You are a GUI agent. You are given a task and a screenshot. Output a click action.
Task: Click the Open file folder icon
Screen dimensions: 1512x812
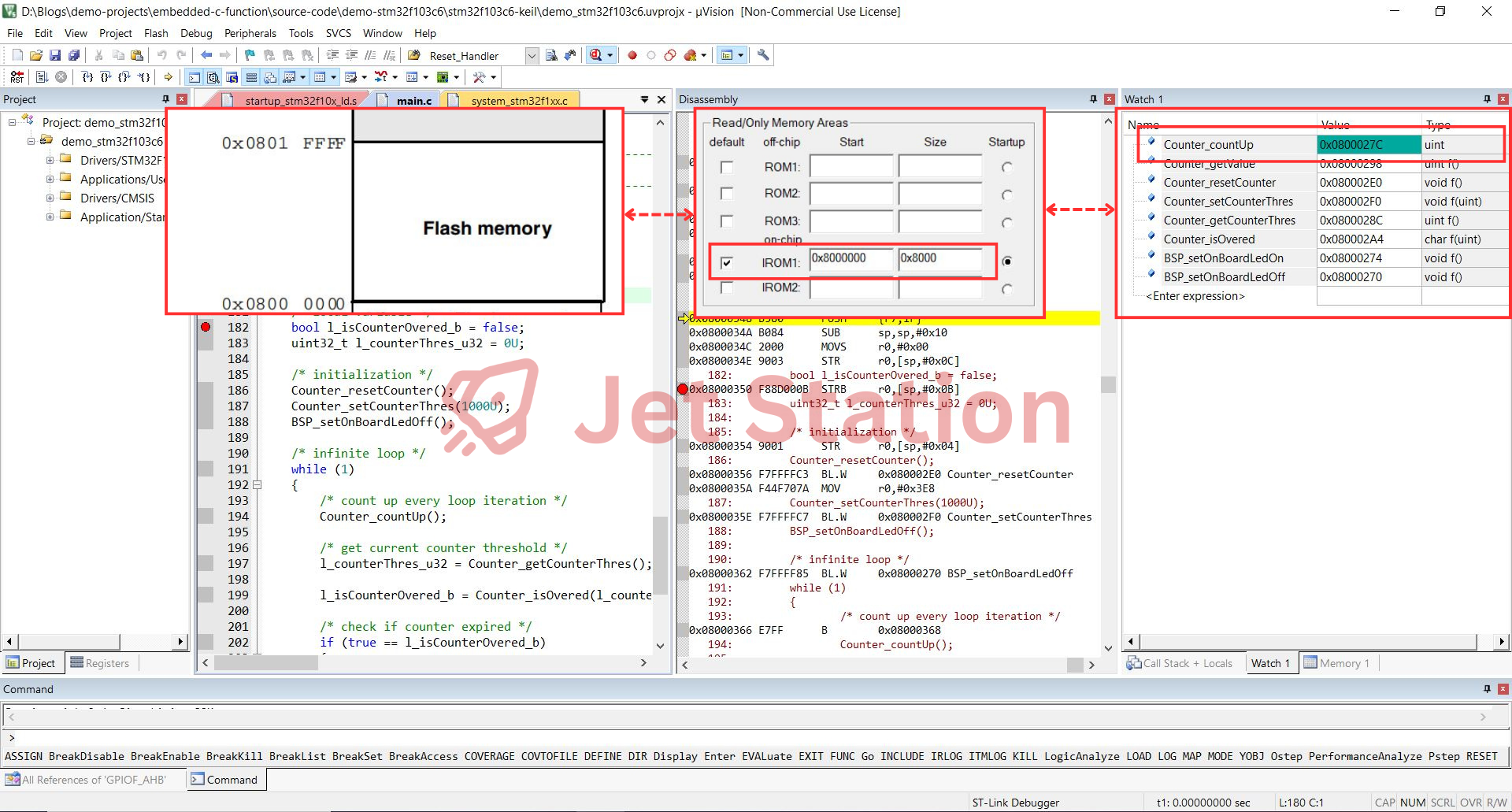[x=36, y=55]
